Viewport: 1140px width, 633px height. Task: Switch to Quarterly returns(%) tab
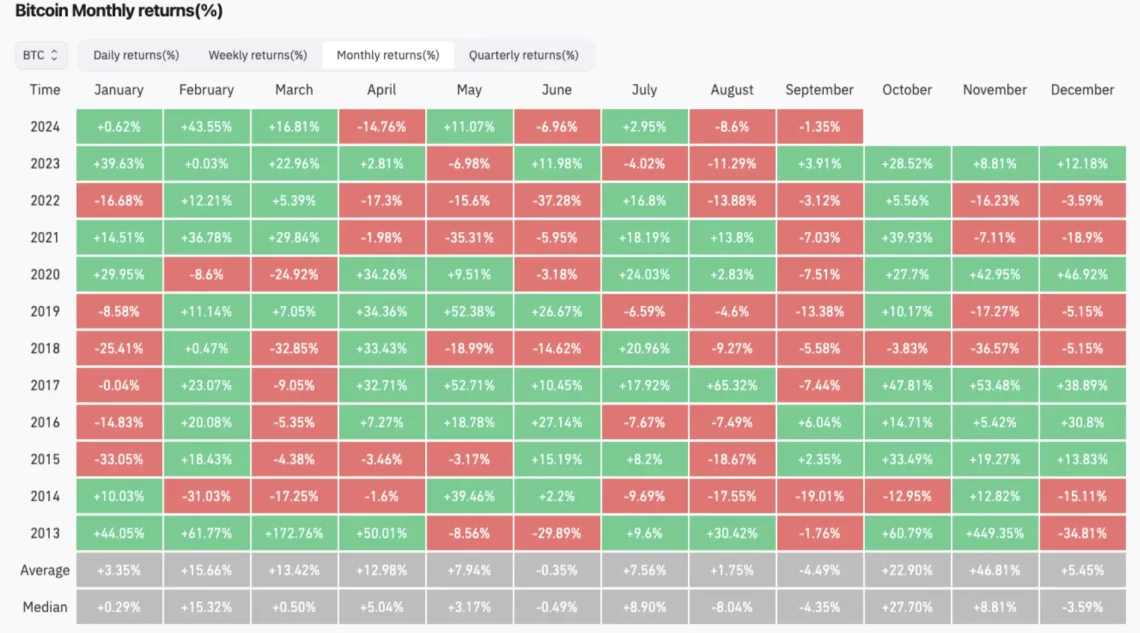pos(523,55)
